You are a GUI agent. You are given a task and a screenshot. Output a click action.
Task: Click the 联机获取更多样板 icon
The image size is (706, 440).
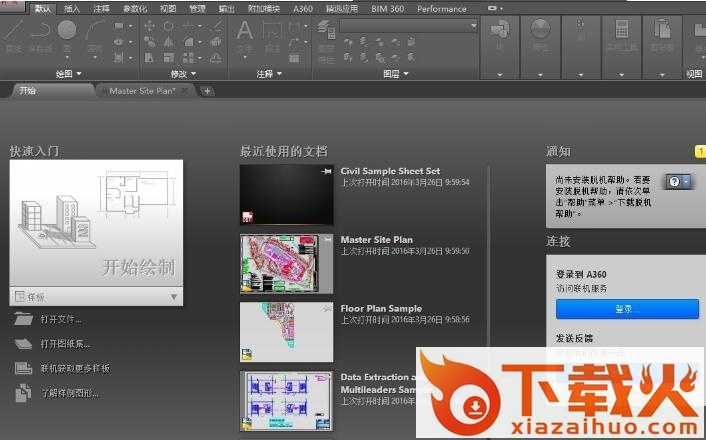(x=24, y=368)
